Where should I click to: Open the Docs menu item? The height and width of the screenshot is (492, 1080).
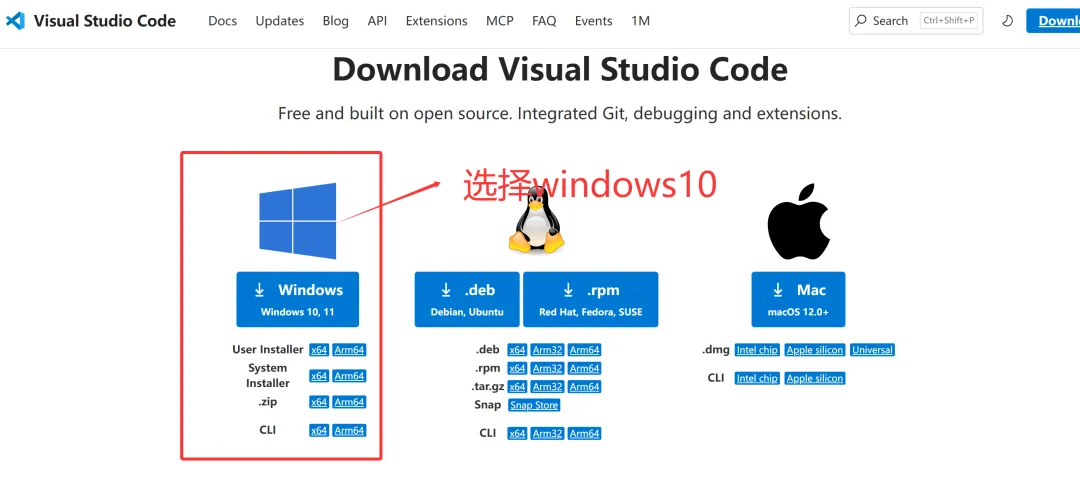click(x=222, y=21)
